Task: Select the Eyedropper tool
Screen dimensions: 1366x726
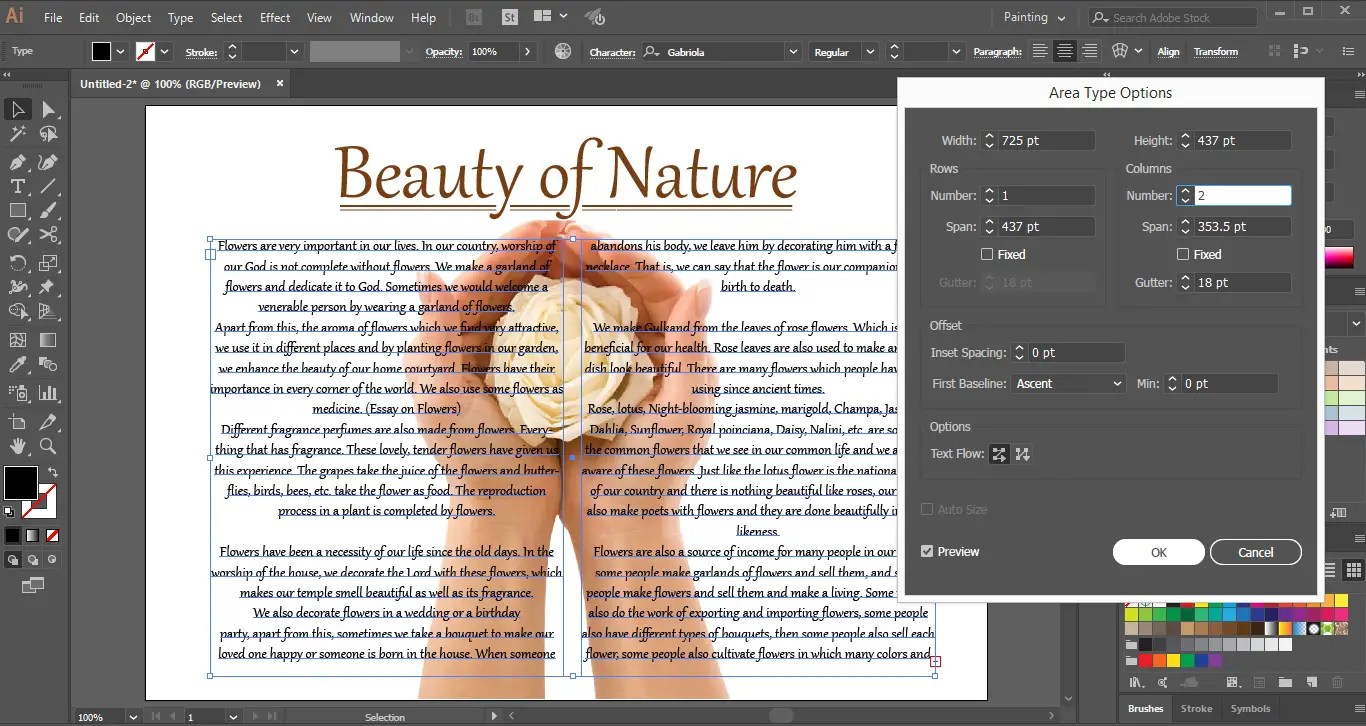Action: pyautogui.click(x=18, y=366)
